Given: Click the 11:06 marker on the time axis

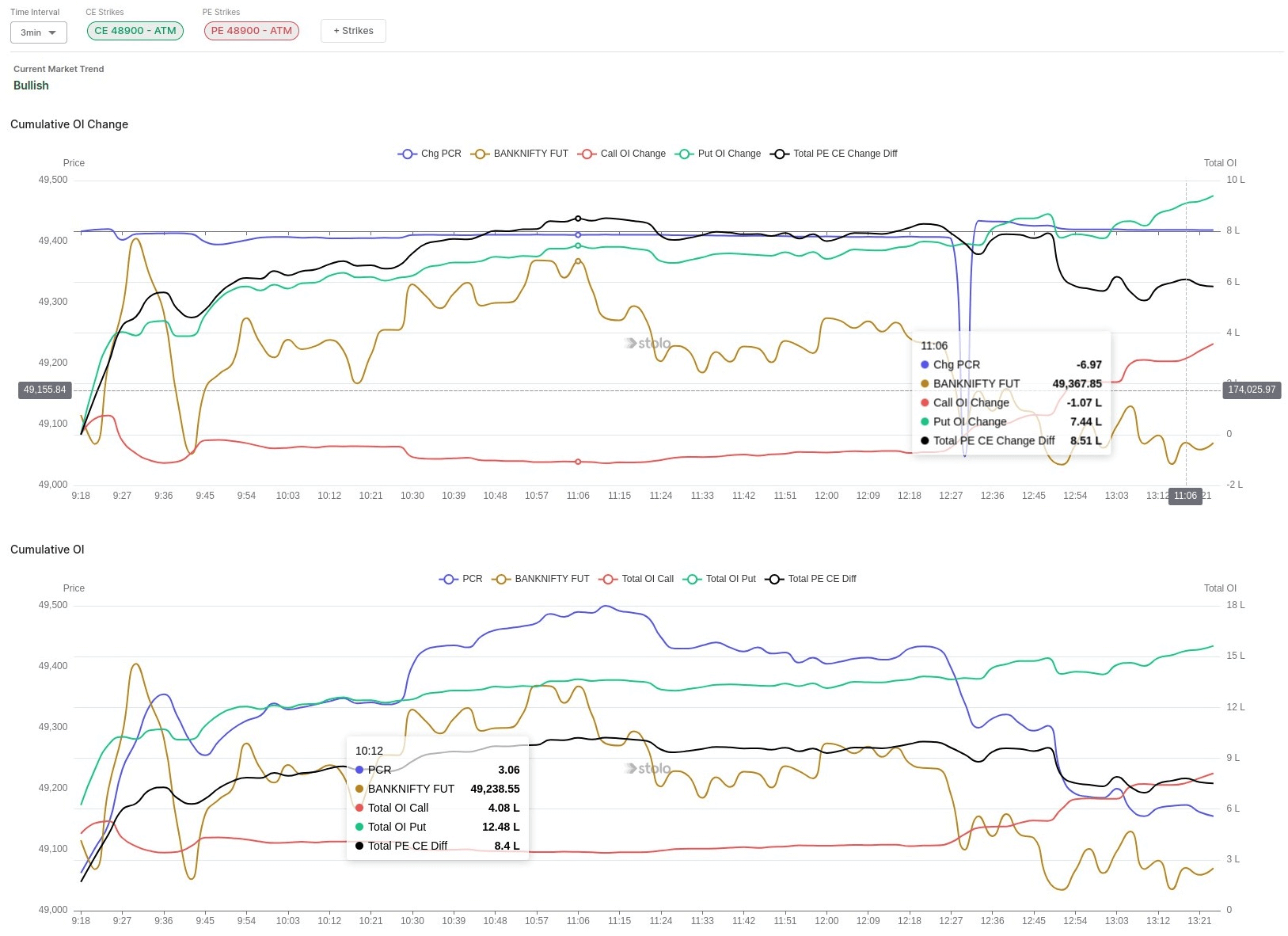Looking at the screenshot, I should coord(1185,495).
